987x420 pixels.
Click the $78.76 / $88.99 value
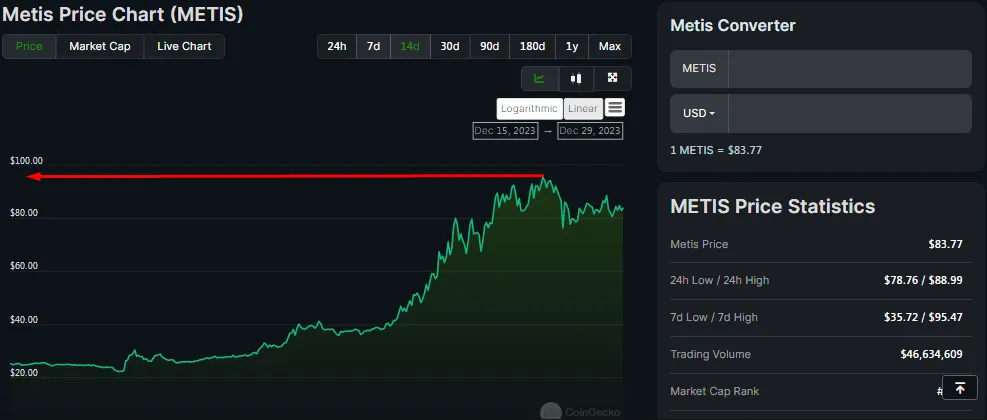pos(923,280)
